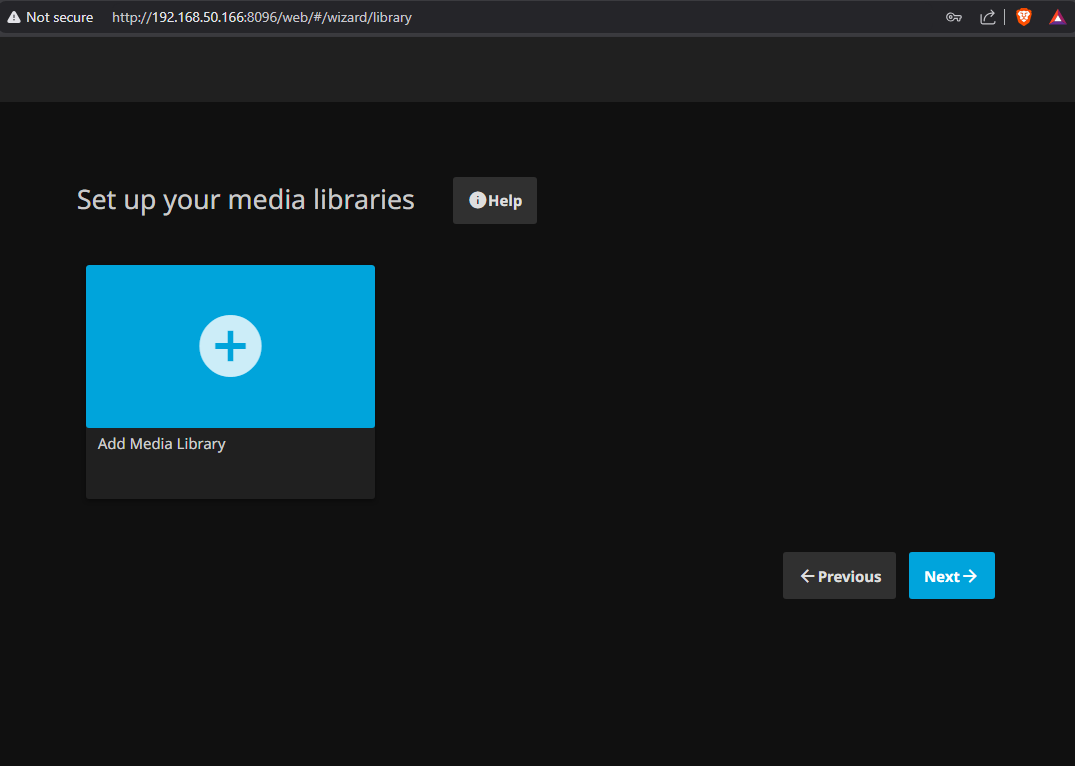Click the Set up your media libraries heading
1075x766 pixels.
pos(245,200)
